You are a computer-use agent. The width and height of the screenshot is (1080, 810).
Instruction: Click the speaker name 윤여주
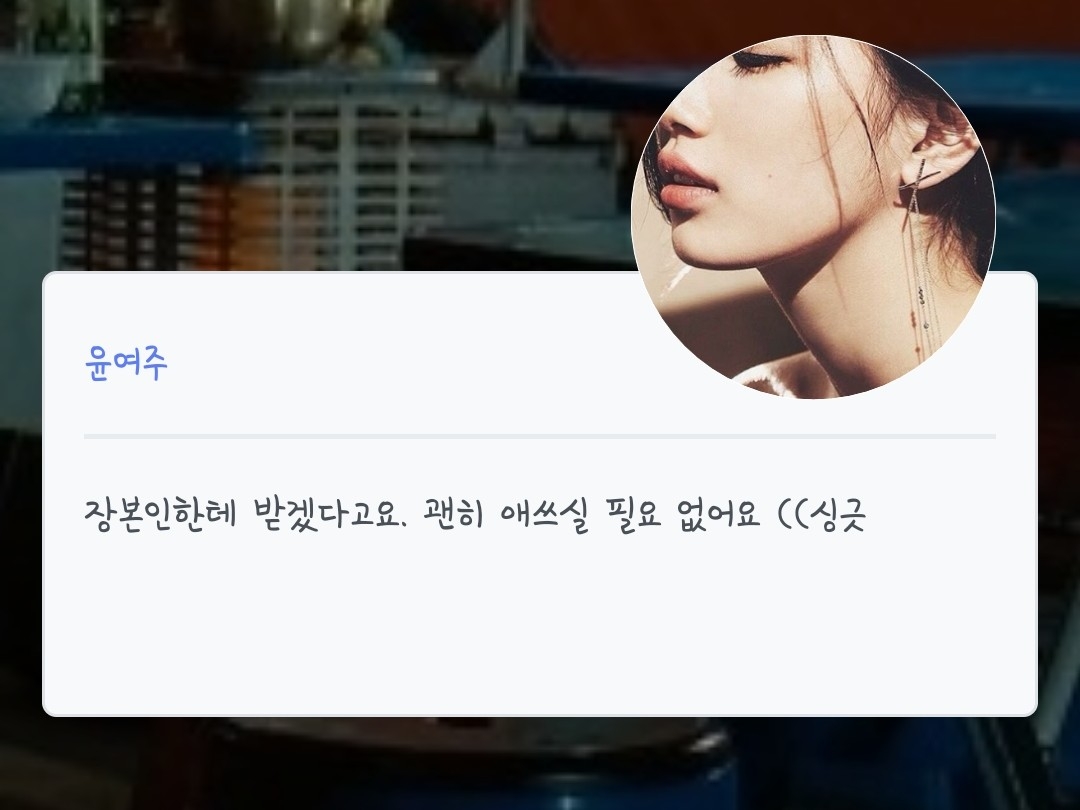click(x=126, y=363)
